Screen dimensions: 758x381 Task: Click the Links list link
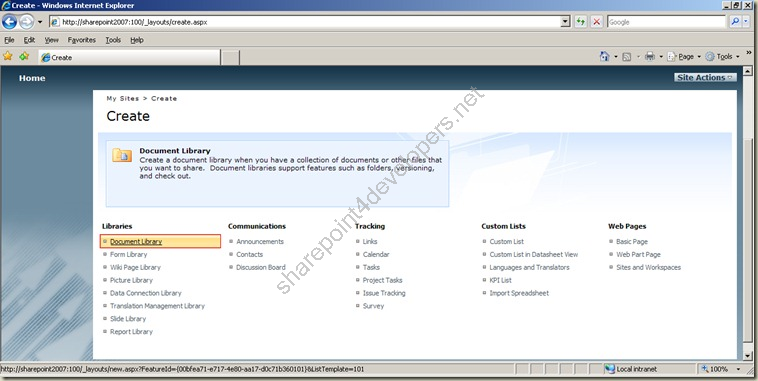coord(370,241)
